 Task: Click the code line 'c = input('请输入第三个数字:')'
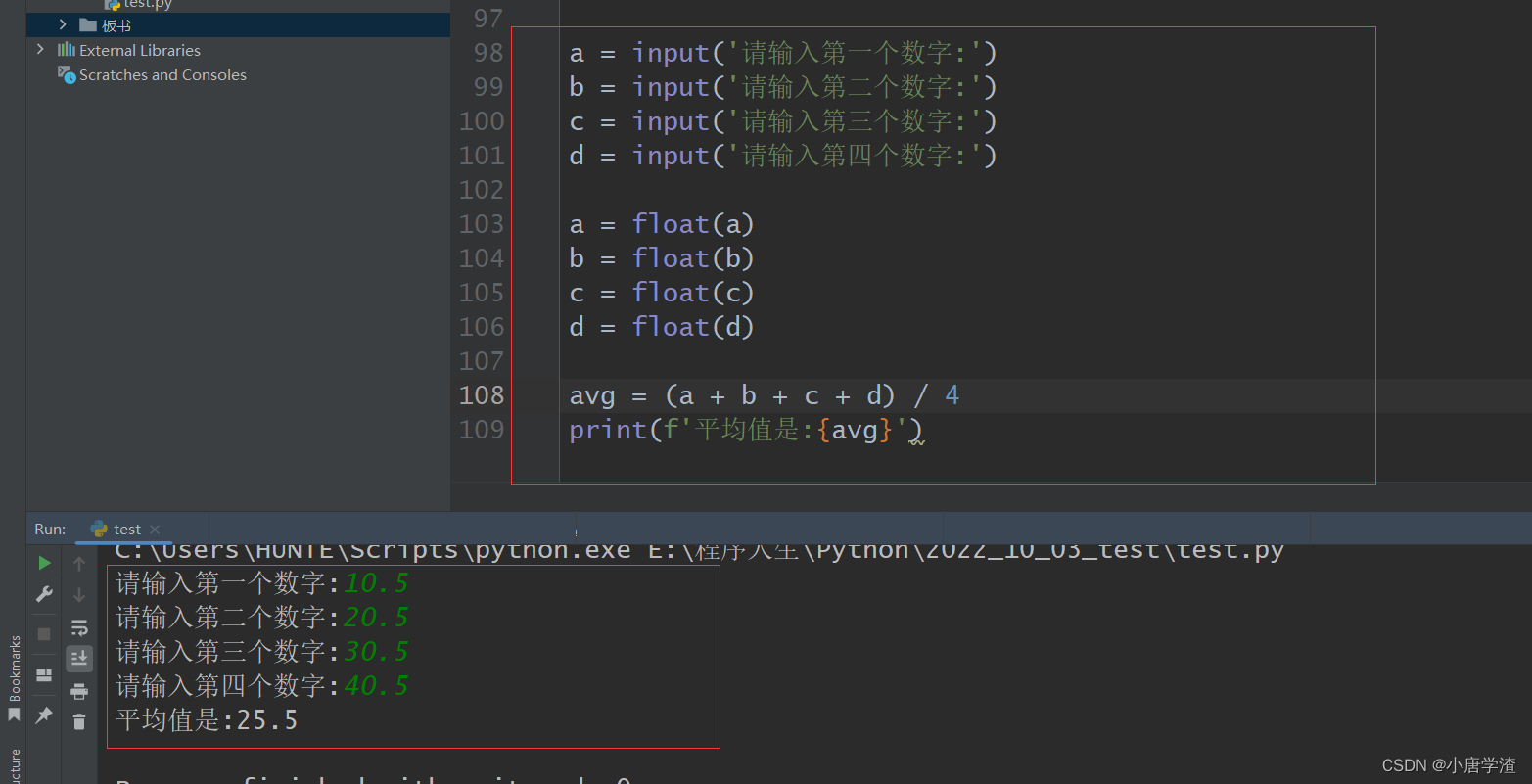783,121
